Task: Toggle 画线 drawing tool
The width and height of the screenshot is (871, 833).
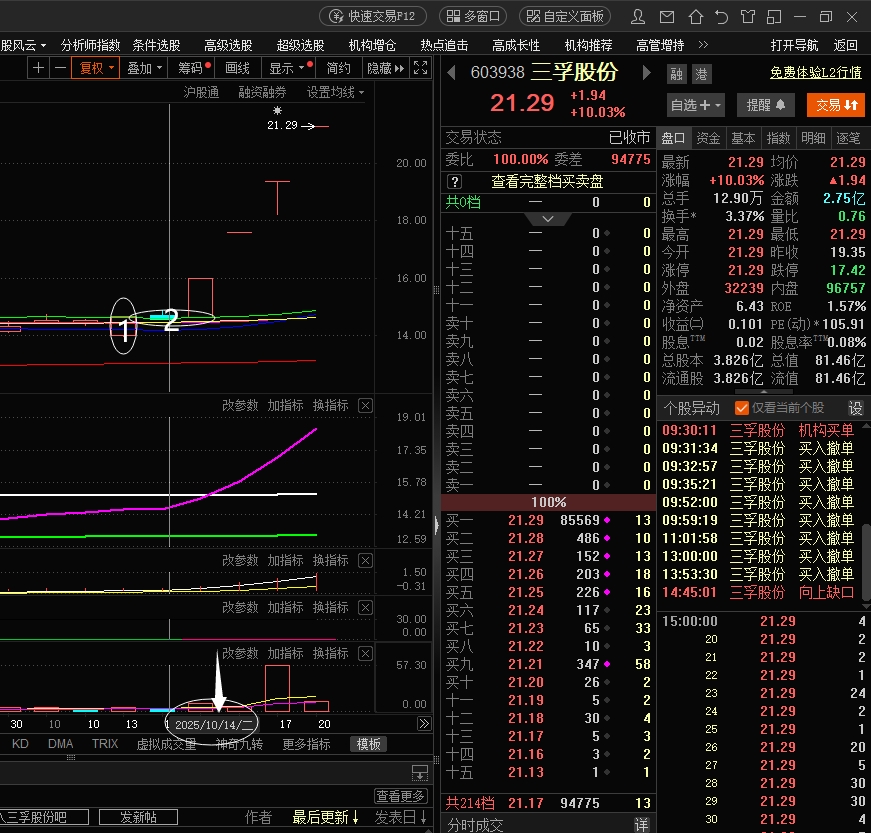Action: (237, 68)
